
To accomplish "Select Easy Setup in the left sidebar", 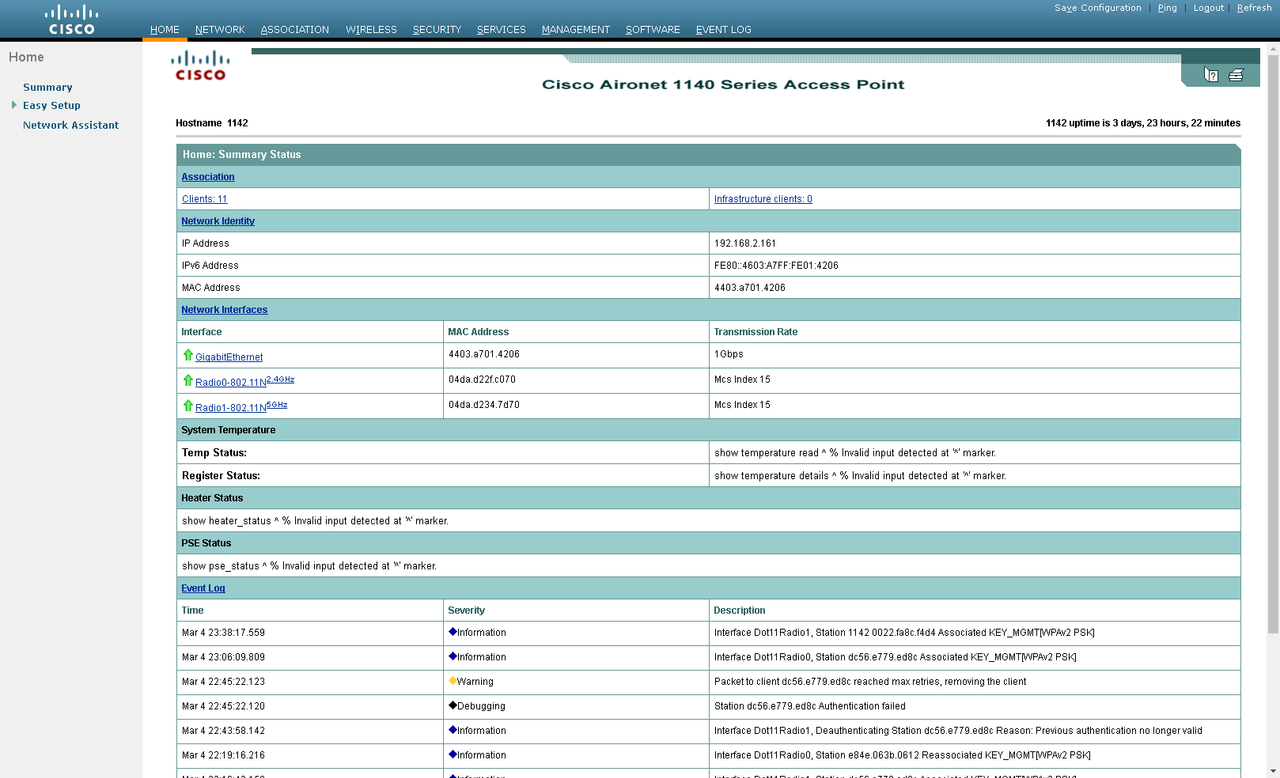I will pos(52,105).
